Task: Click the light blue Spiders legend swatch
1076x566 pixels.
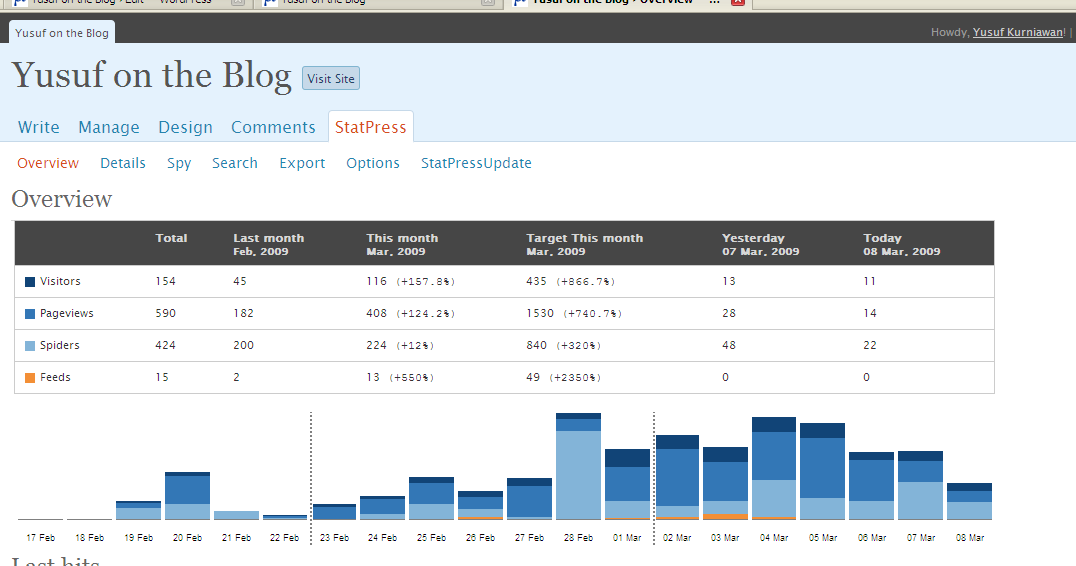Action: click(30, 346)
